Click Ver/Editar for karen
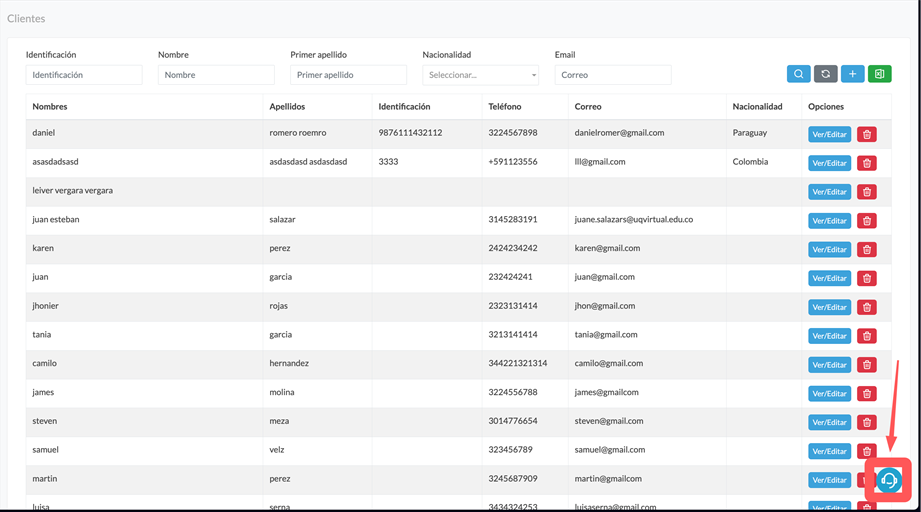Viewport: 921px width, 512px height. [829, 250]
